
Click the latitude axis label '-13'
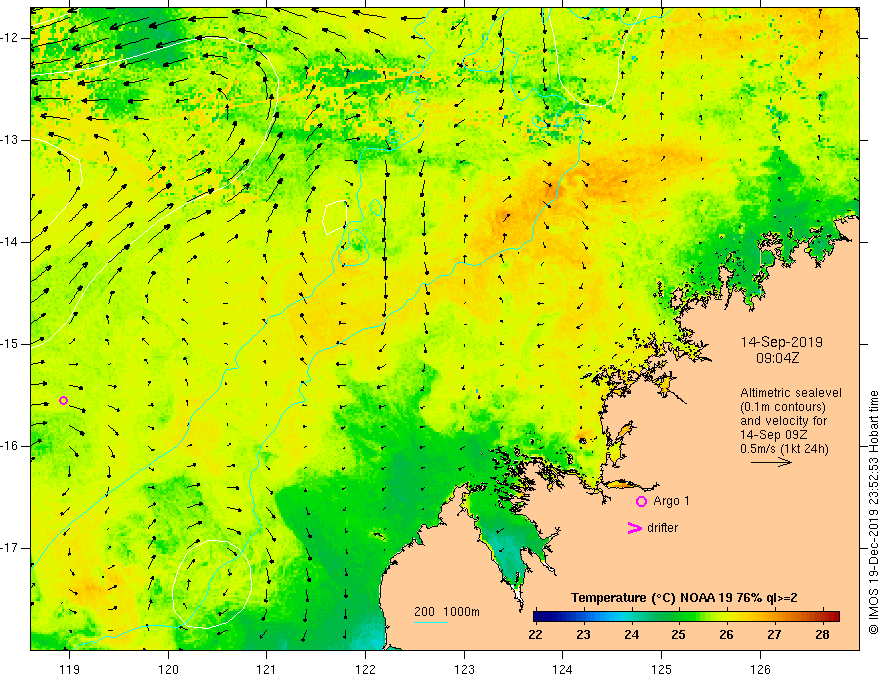tap(10, 140)
